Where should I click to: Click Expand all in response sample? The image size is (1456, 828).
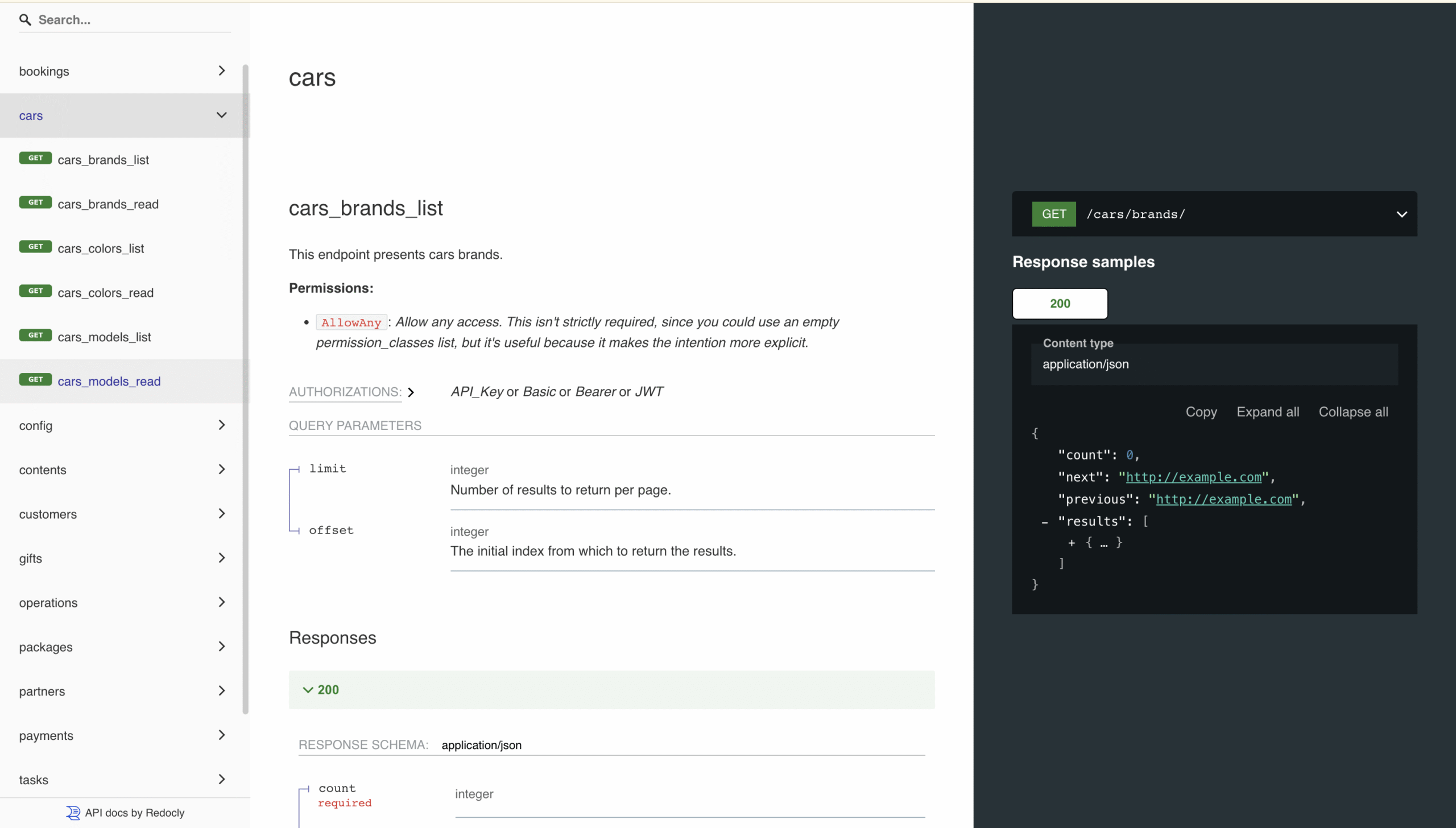(1267, 412)
